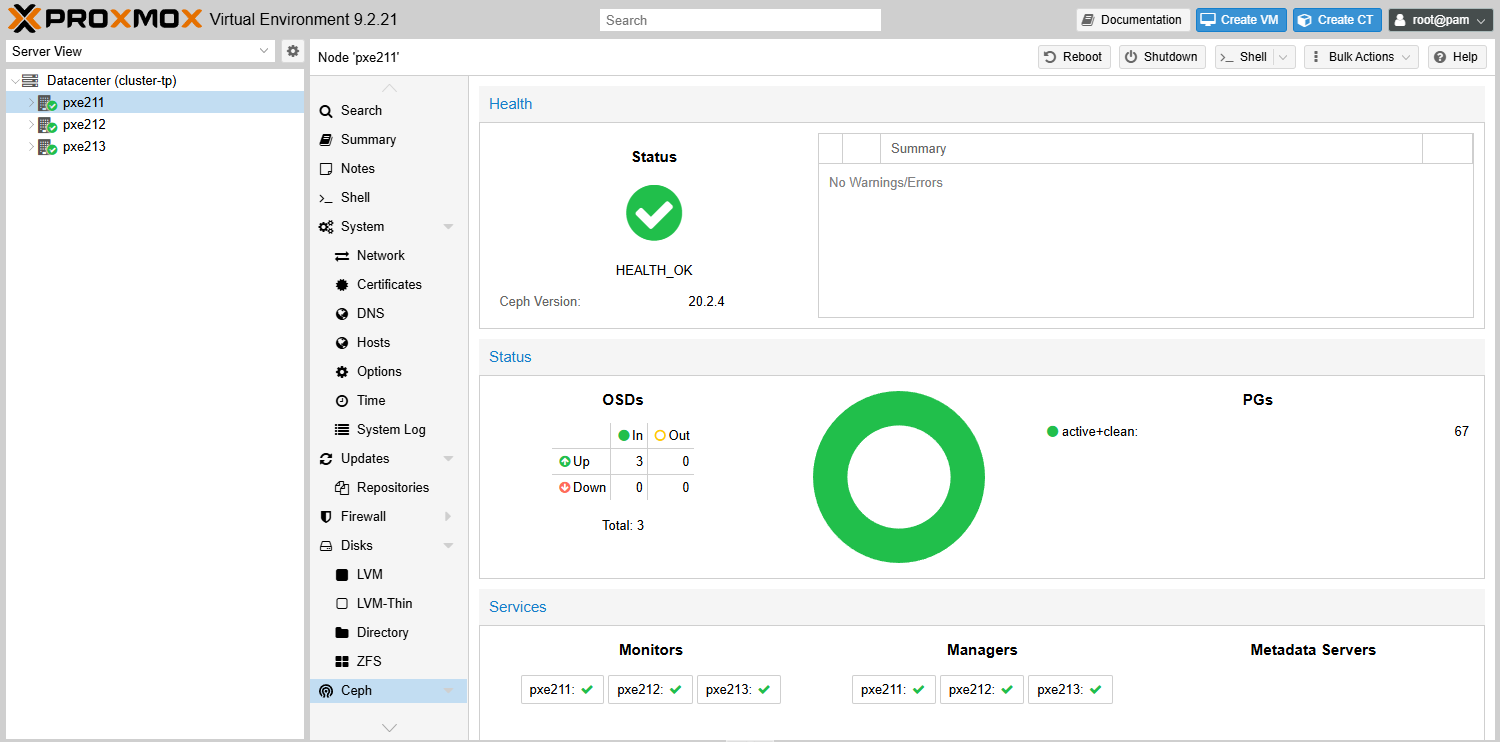This screenshot has width=1500, height=742.
Task: Click the Ceph icon in sidebar
Action: (x=326, y=691)
